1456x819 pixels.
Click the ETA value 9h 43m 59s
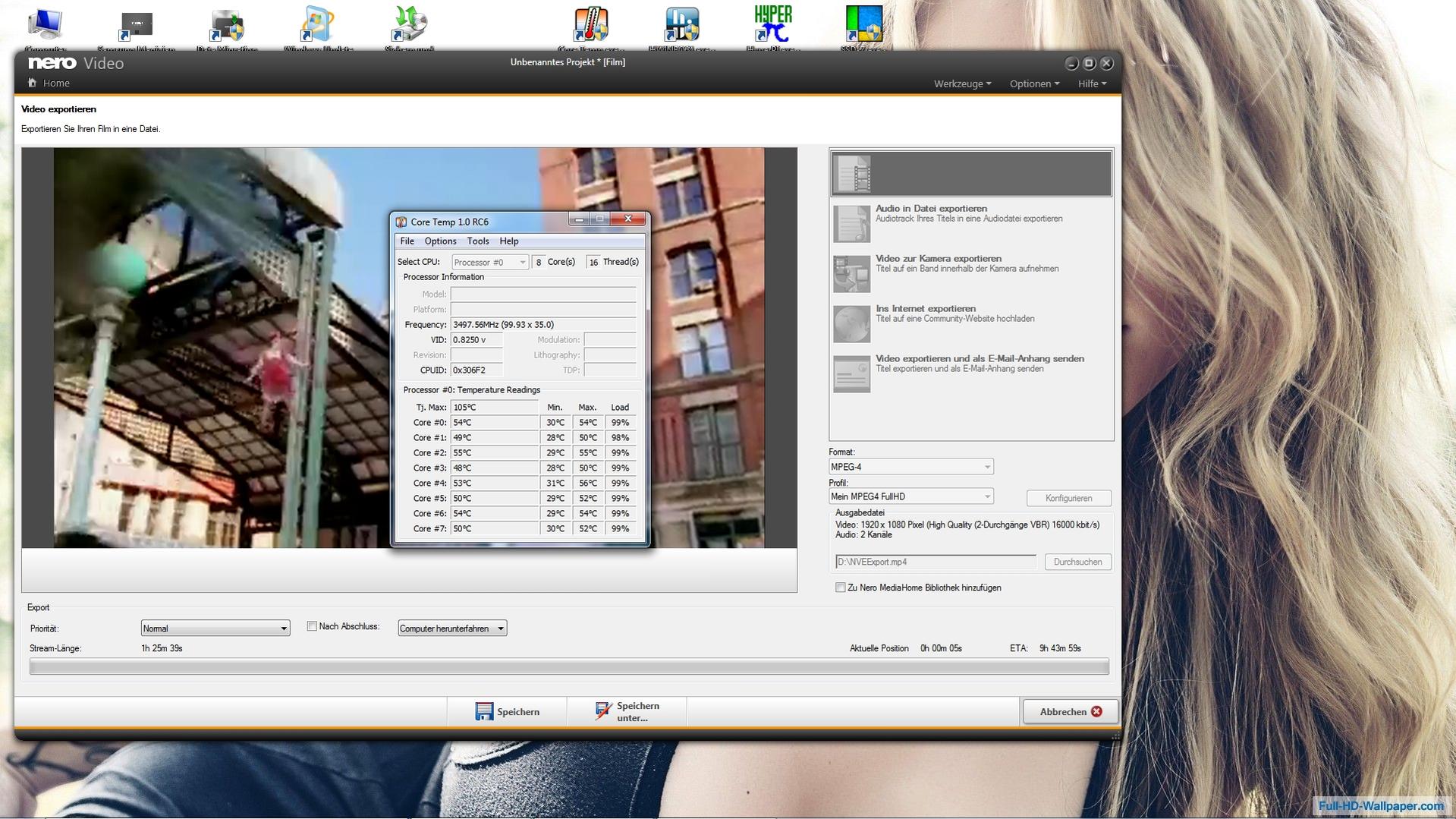(x=1060, y=648)
